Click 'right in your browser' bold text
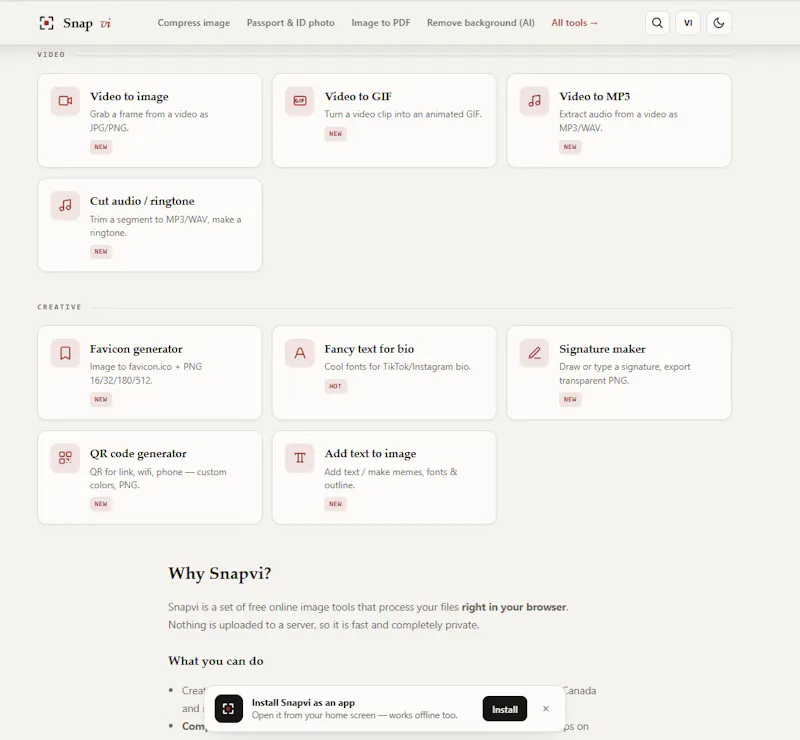This screenshot has height=740, width=800. coord(514,607)
